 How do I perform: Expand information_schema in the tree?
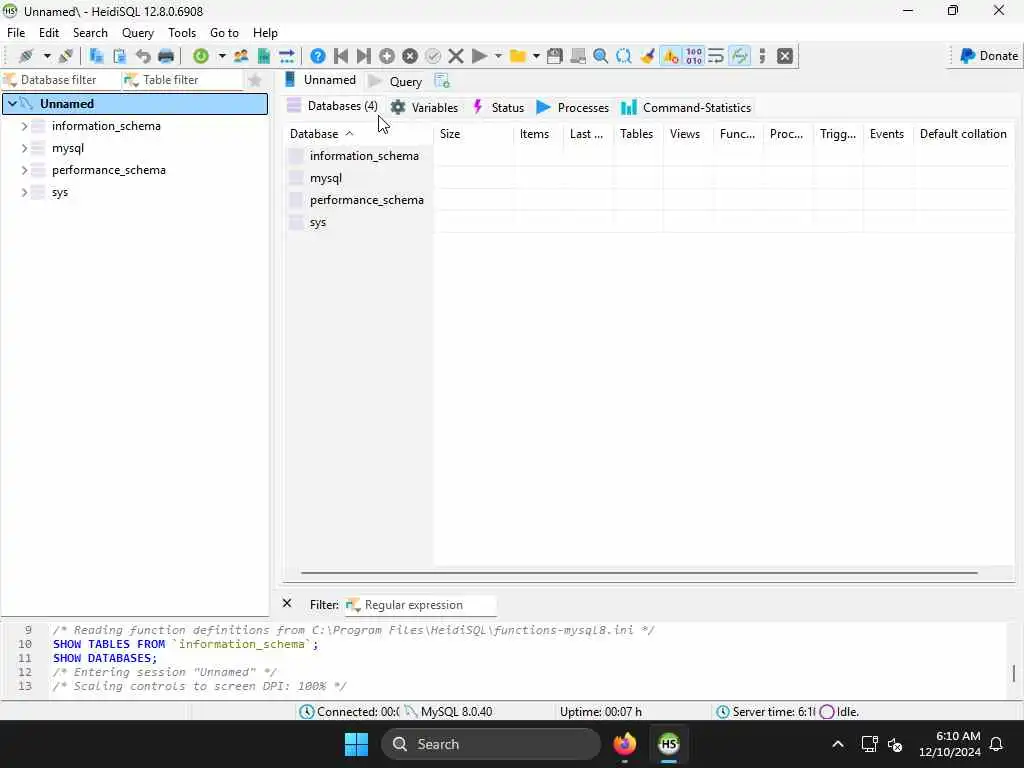(x=24, y=125)
